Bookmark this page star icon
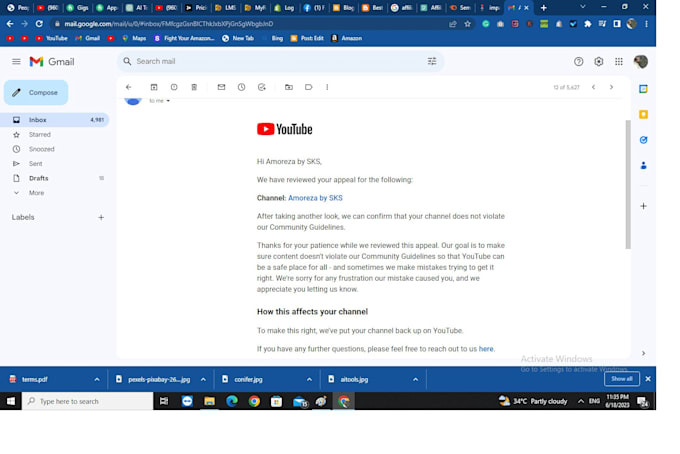The height and width of the screenshot is (454, 680). click(x=468, y=24)
